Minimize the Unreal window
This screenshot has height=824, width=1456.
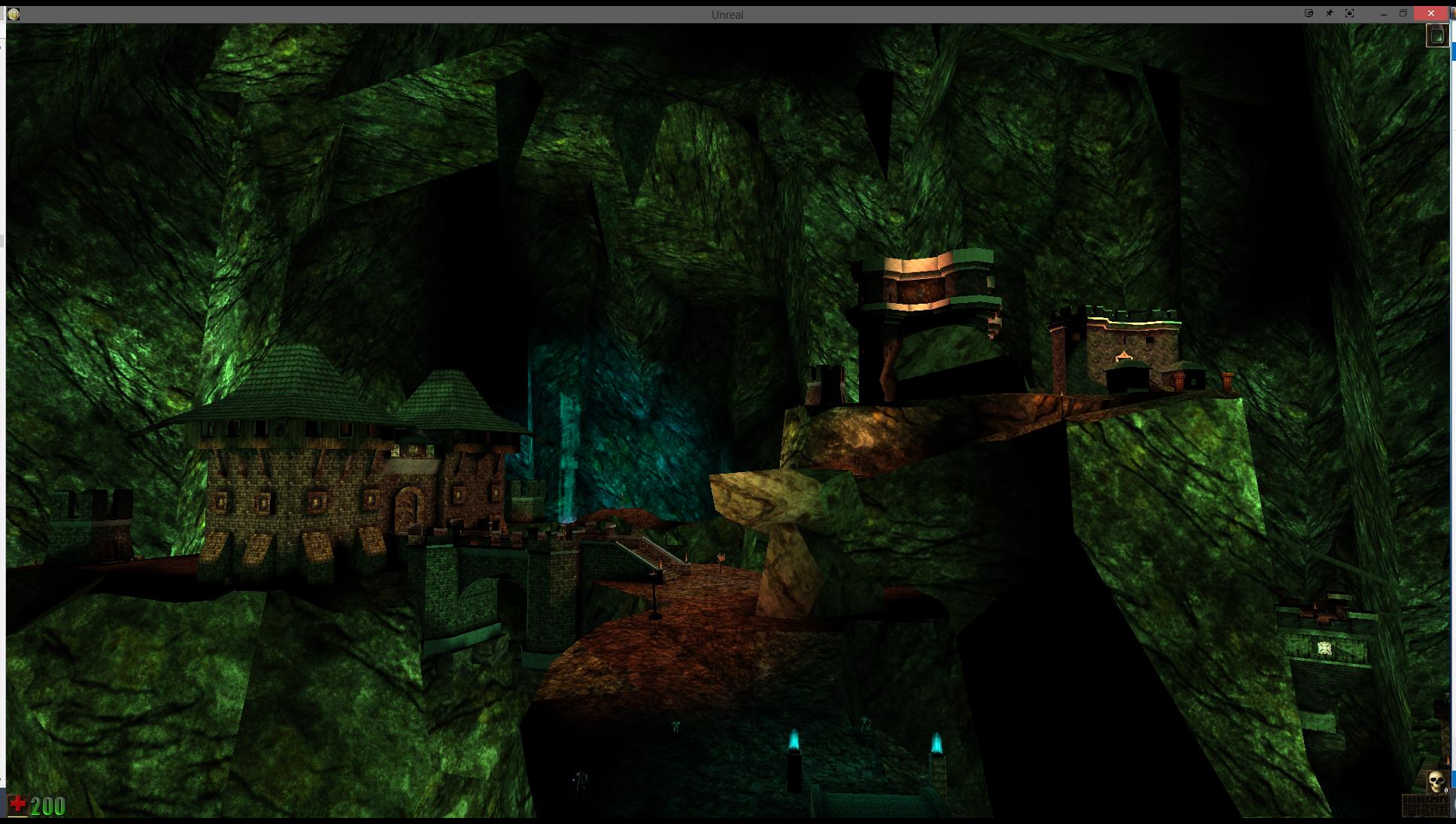point(1383,14)
